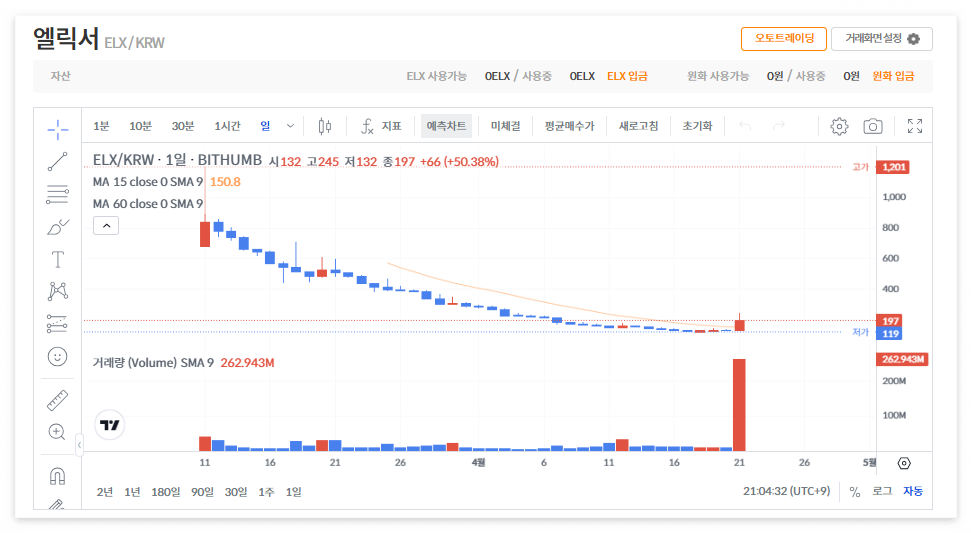Click the 원화 입금 deposit link
This screenshot has height=533, width=972.
point(893,76)
